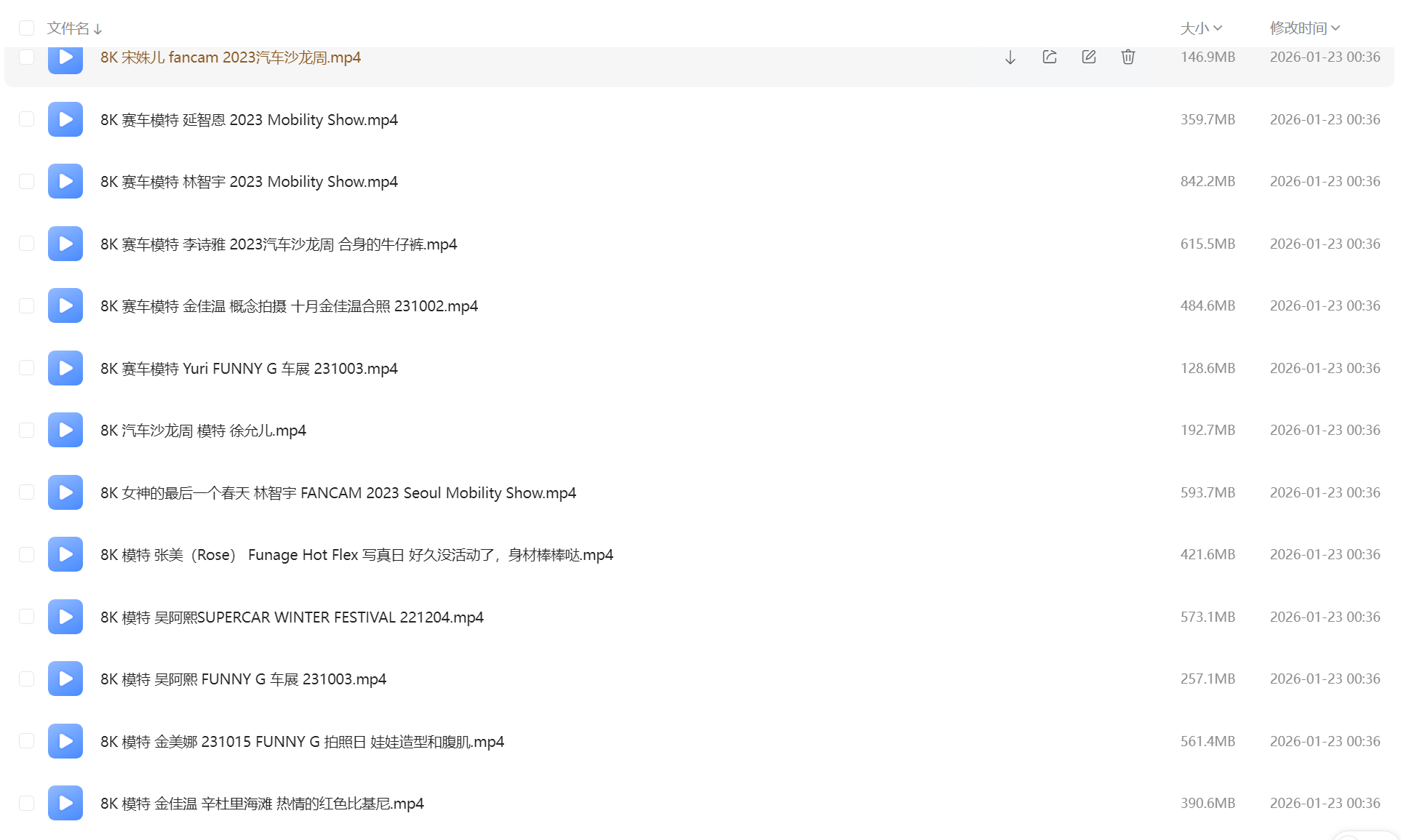Open 张美 Rose Funage Hot Flex file
The image size is (1401, 840).
tap(356, 555)
